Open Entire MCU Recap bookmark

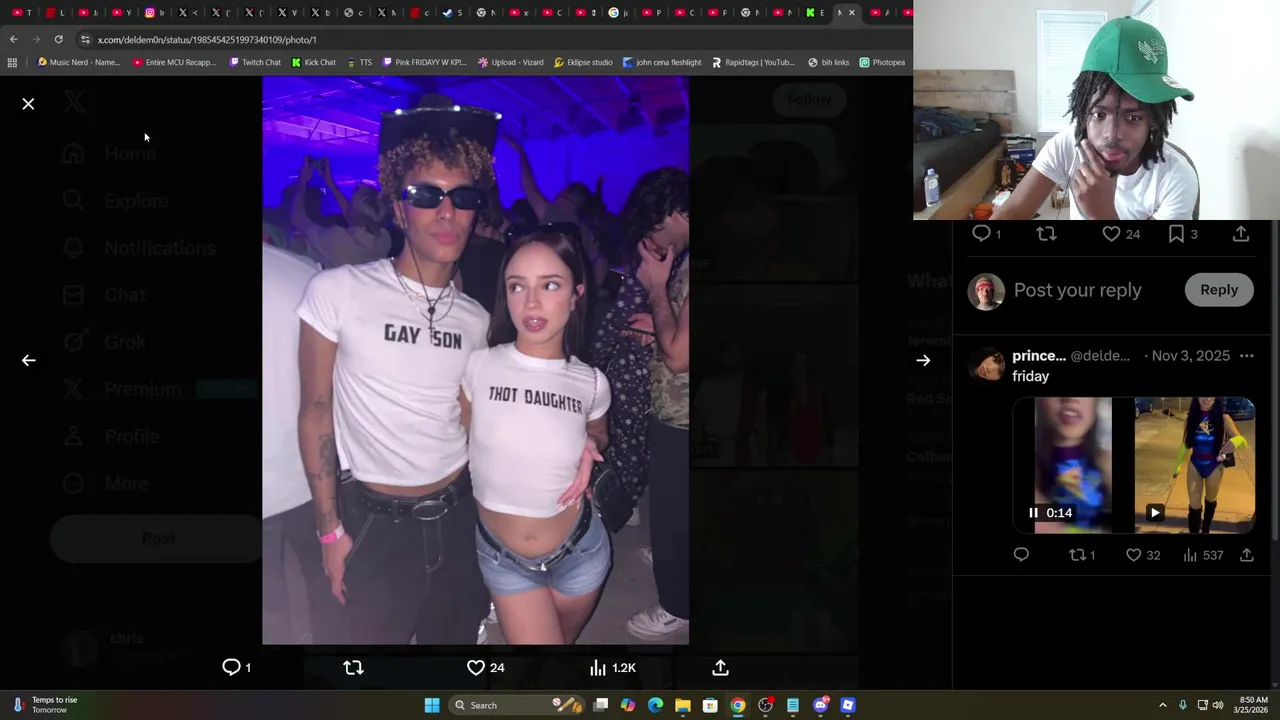[x=174, y=62]
